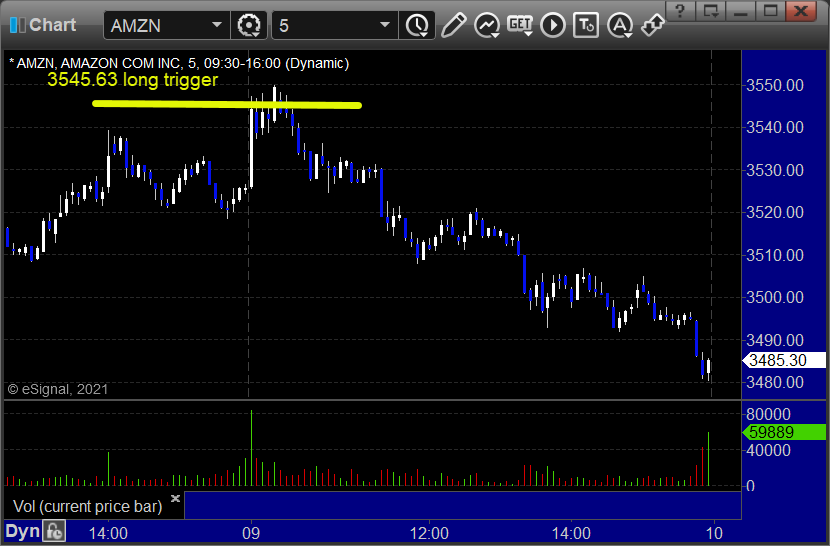830x546 pixels.
Task: Click the 3540.00 price axis label
Action: pyautogui.click(x=774, y=127)
